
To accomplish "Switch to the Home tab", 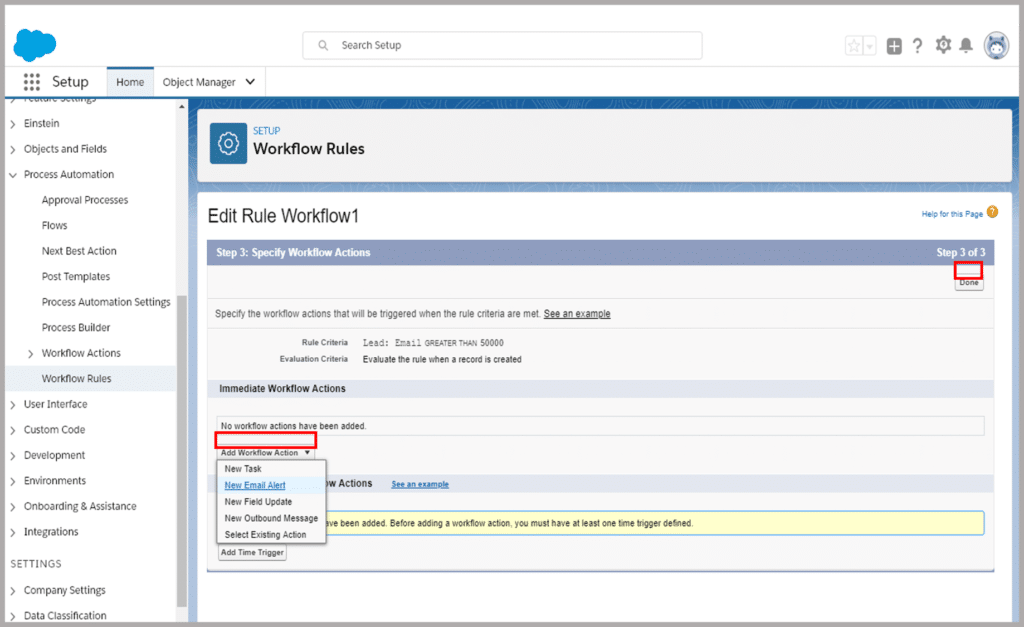I will [130, 82].
